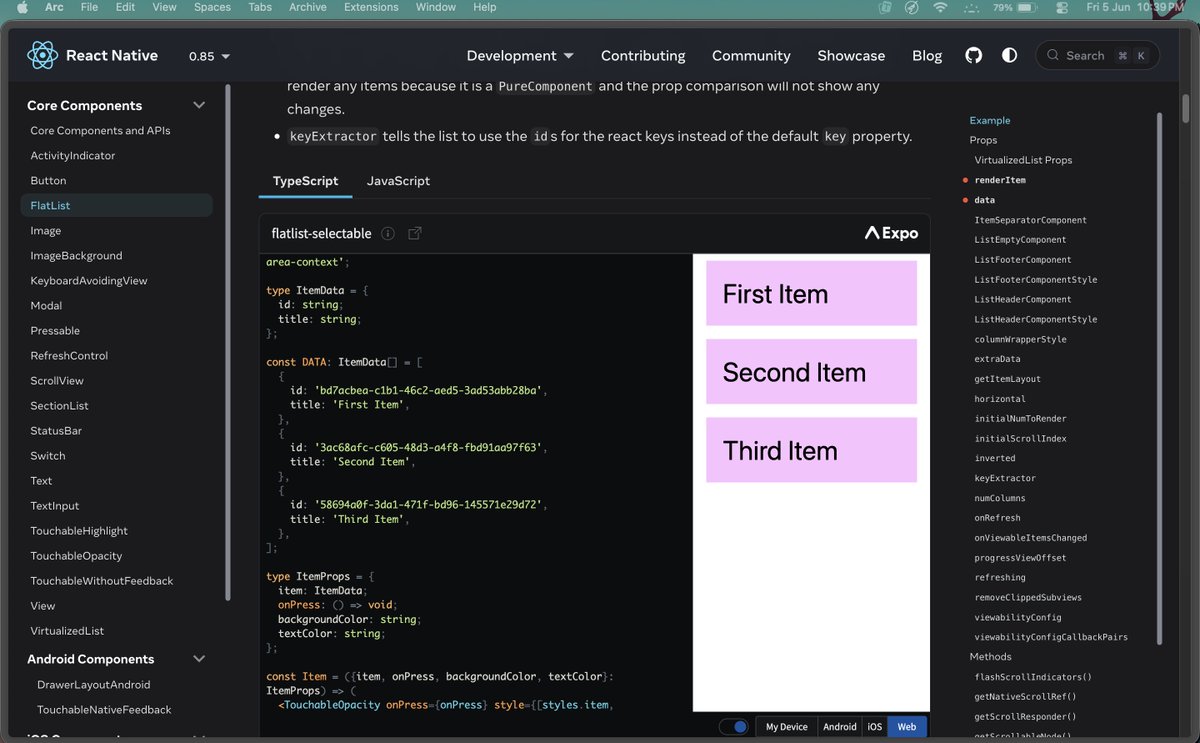1200x743 pixels.
Task: Jump to Example in the table of contents
Action: [990, 120]
